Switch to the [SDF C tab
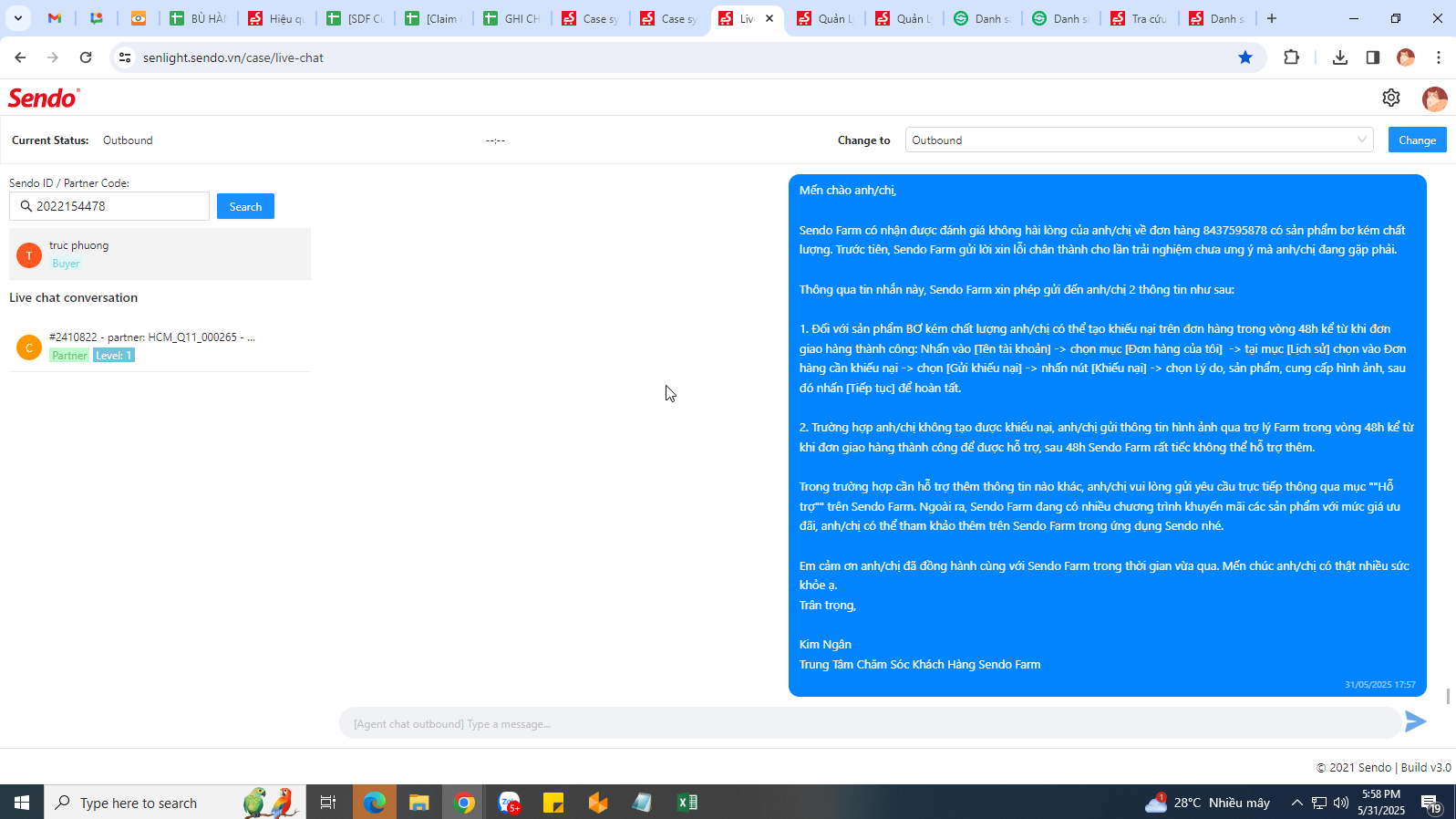Screen dimensions: 1456x819 click(355, 18)
